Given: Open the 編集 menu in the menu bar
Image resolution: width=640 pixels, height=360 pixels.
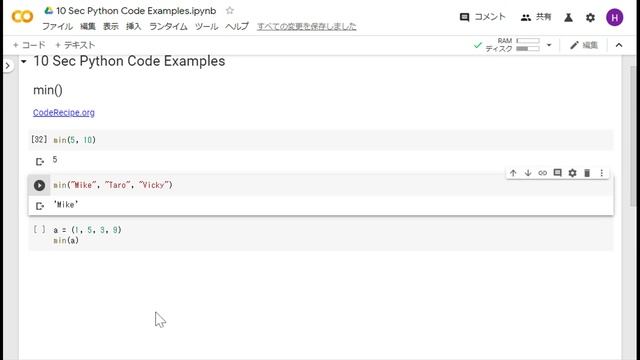Looking at the screenshot, I should (x=88, y=27).
